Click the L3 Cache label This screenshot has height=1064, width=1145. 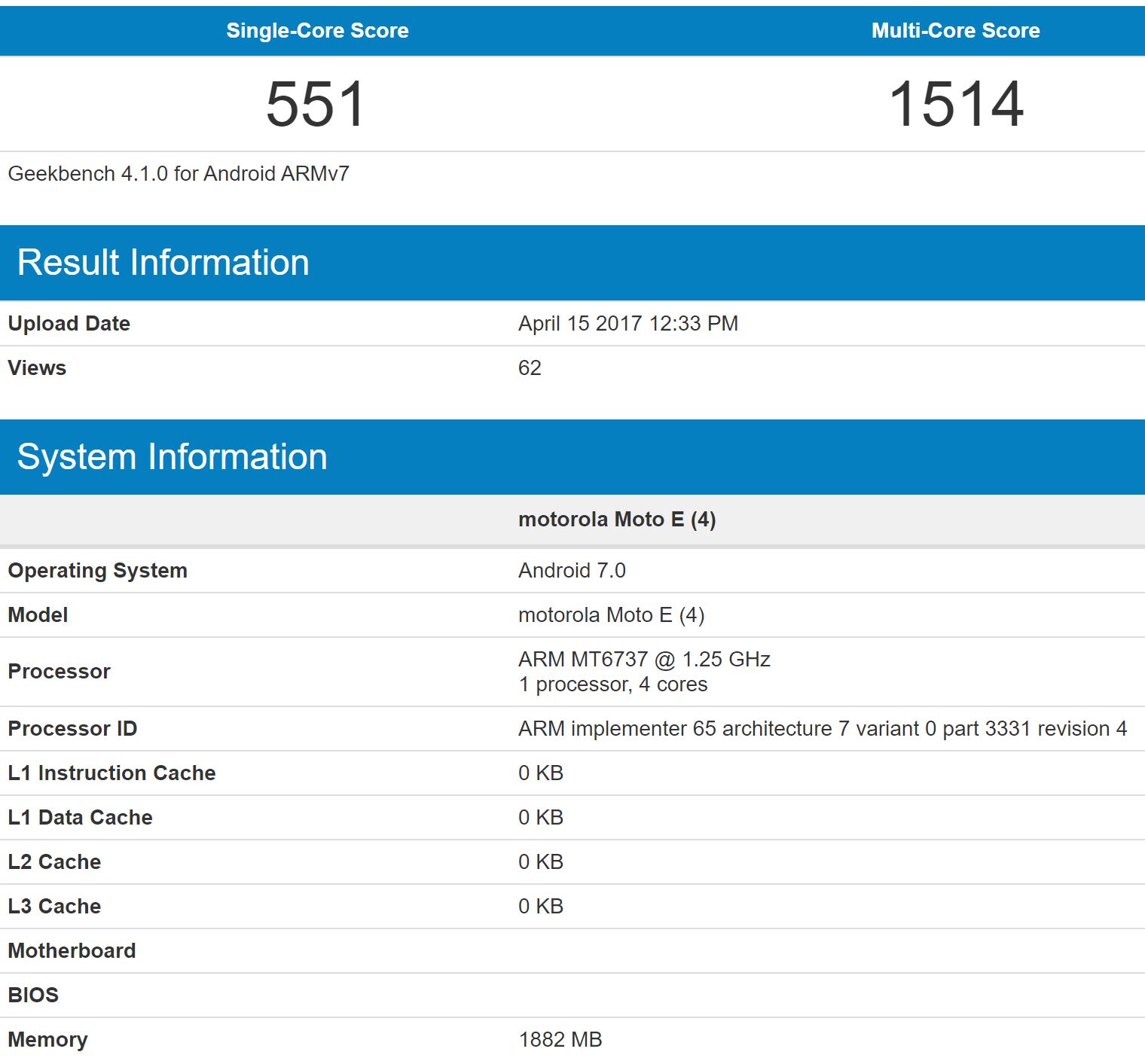click(x=54, y=907)
